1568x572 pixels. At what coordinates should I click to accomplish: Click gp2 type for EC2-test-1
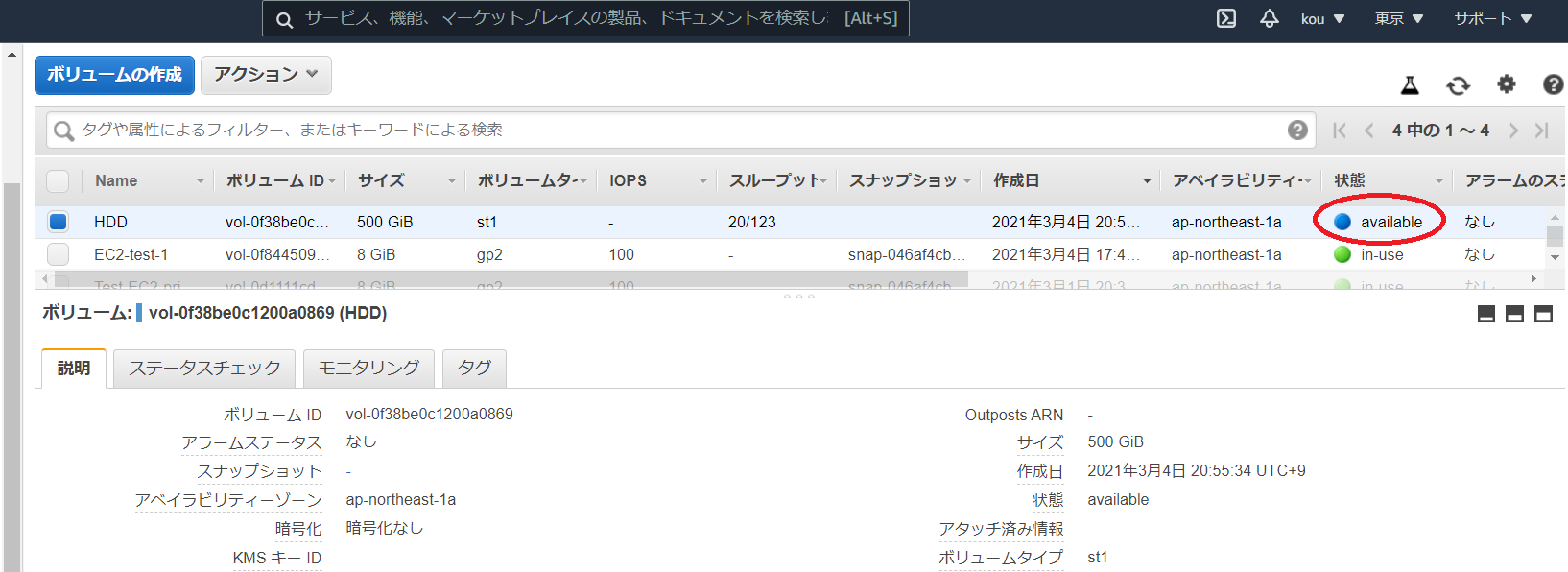click(x=489, y=254)
